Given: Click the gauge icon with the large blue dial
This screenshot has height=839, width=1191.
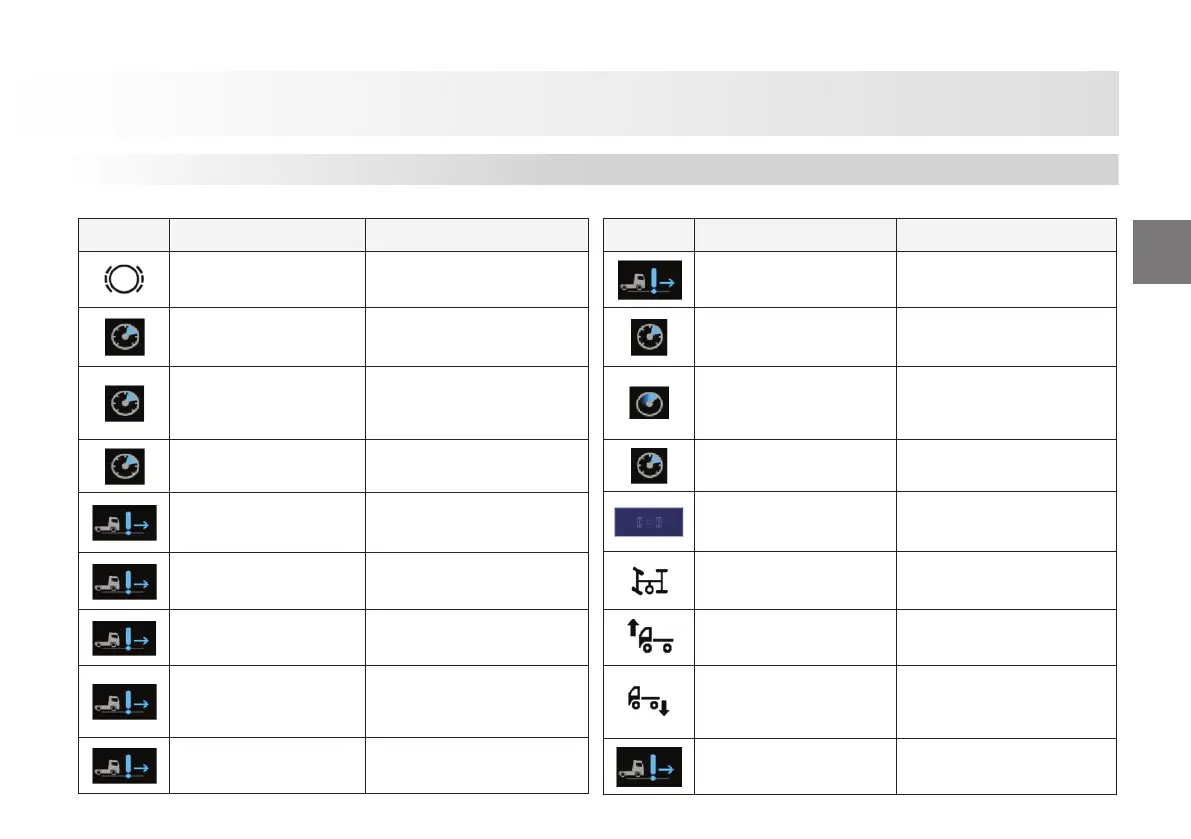Looking at the screenshot, I should tap(649, 402).
